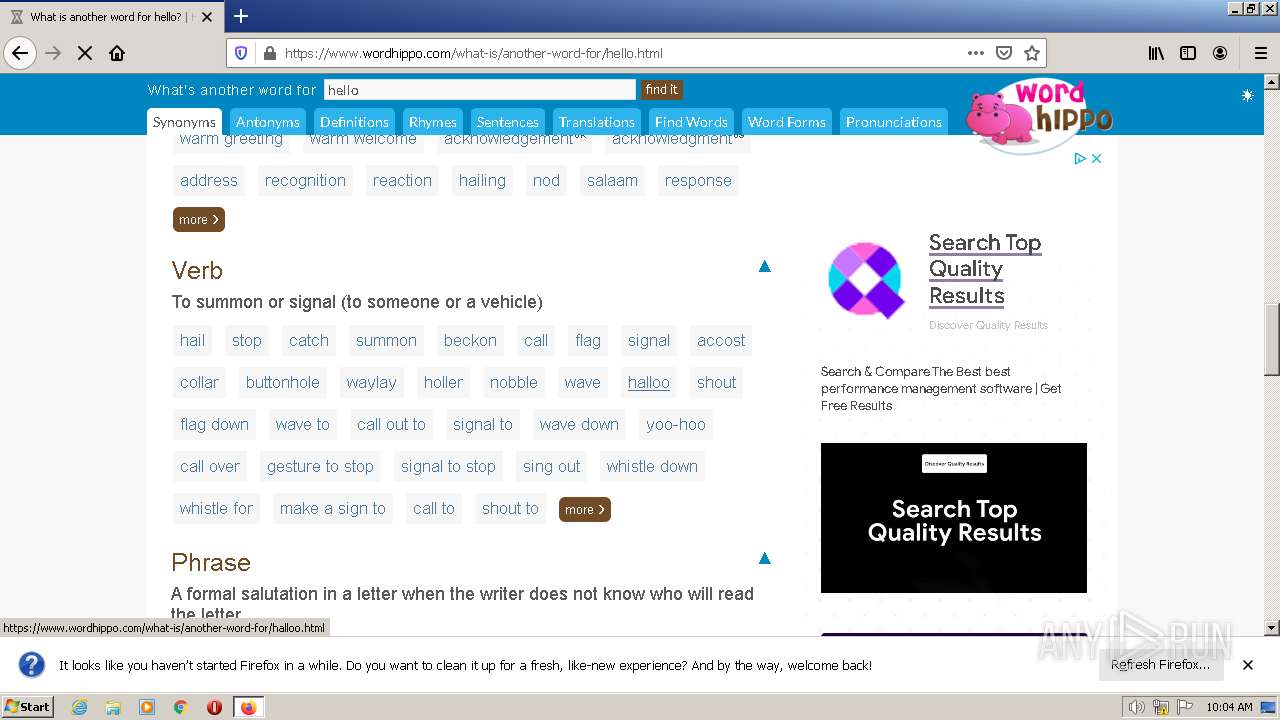Close the WordHippo tab
This screenshot has width=1280, height=720.
pos(207,17)
